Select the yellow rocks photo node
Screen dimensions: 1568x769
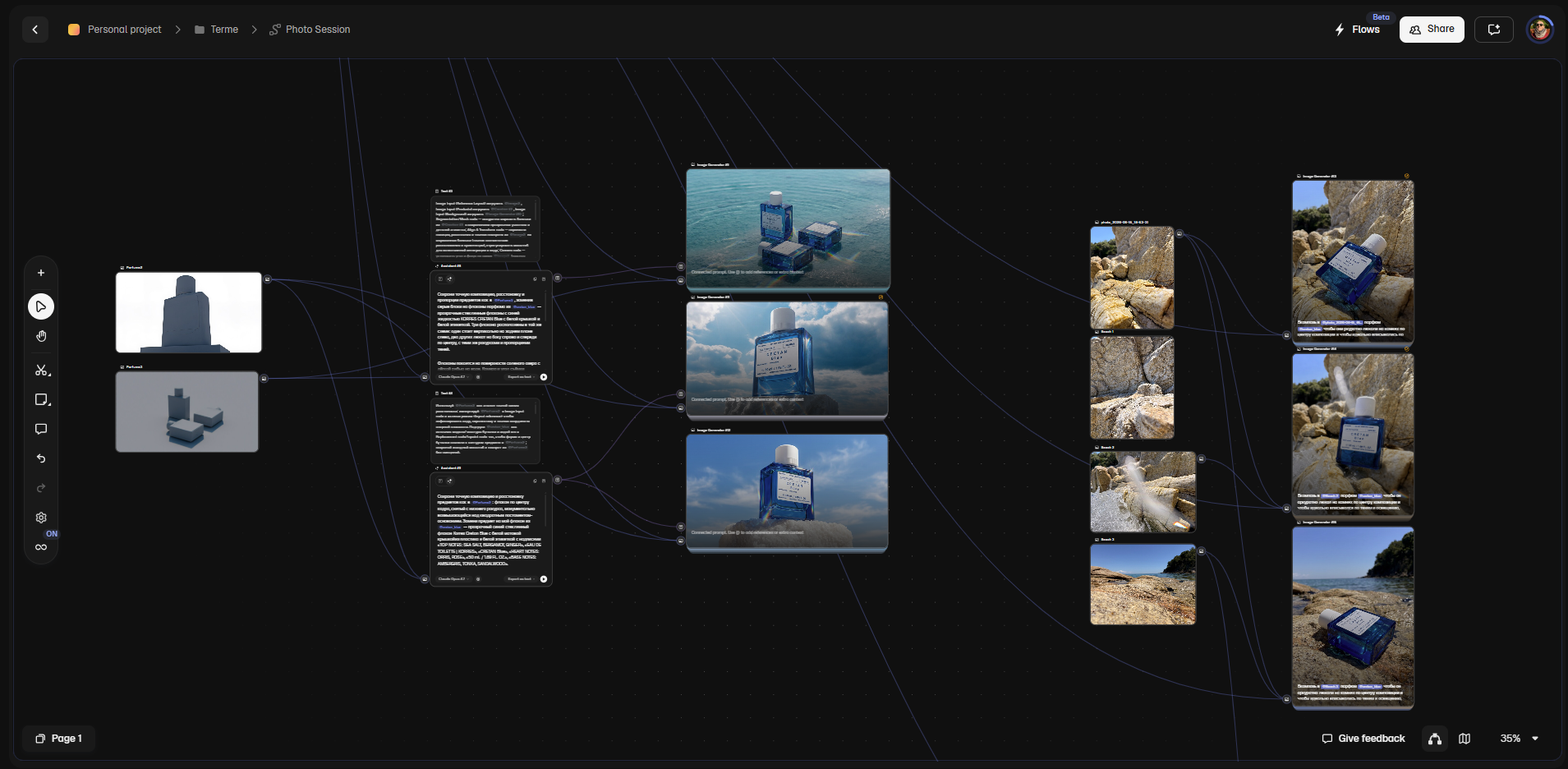tap(1132, 278)
